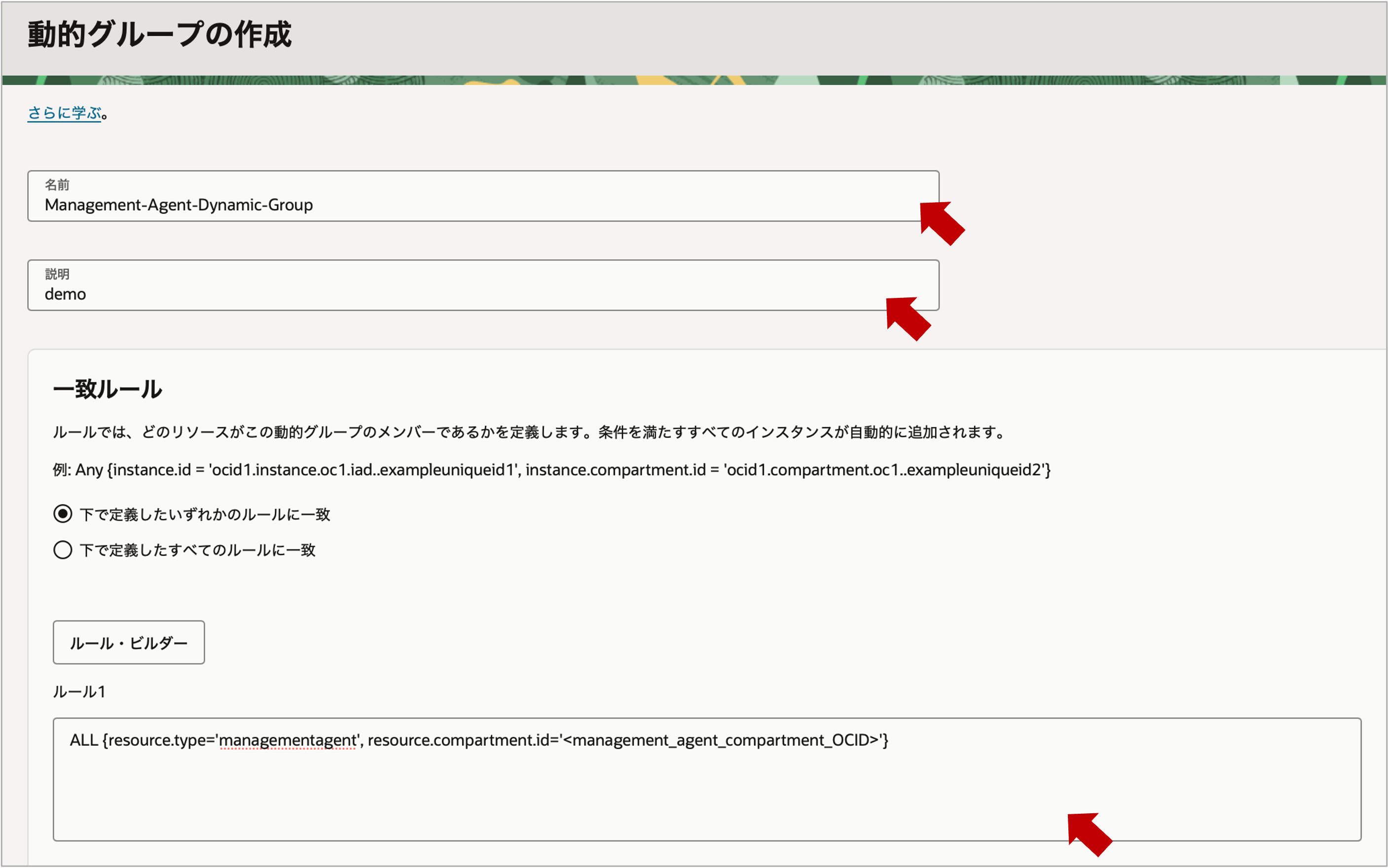Open the ルール・ビルダー button
The height and width of the screenshot is (868, 1388).
pyautogui.click(x=129, y=643)
